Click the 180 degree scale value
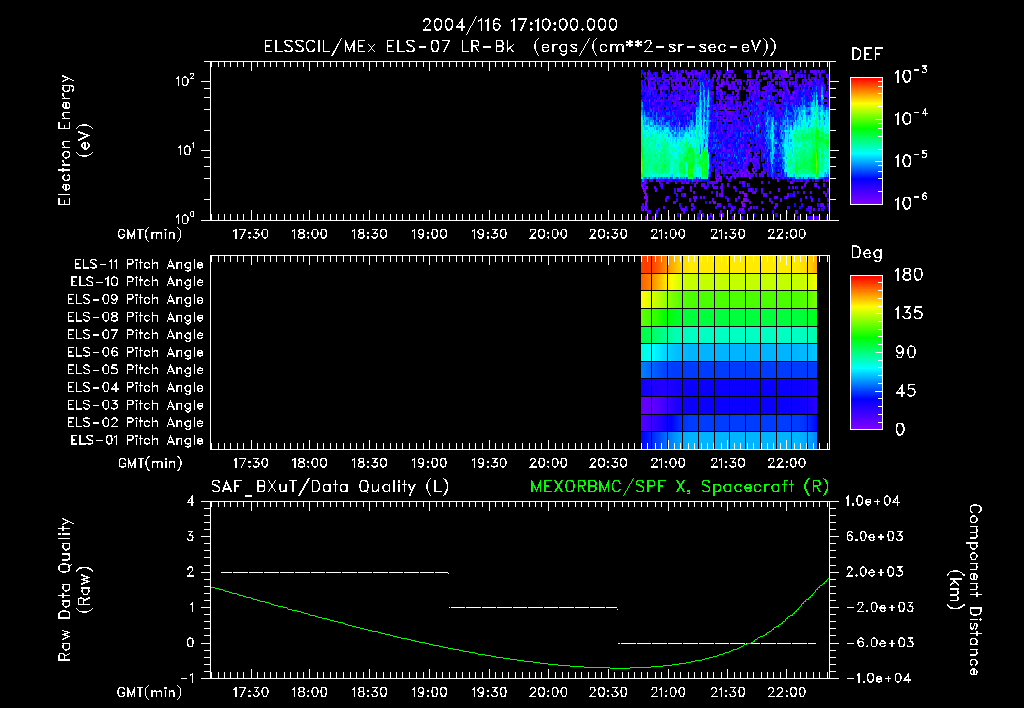The width and height of the screenshot is (1024, 708). [x=908, y=275]
